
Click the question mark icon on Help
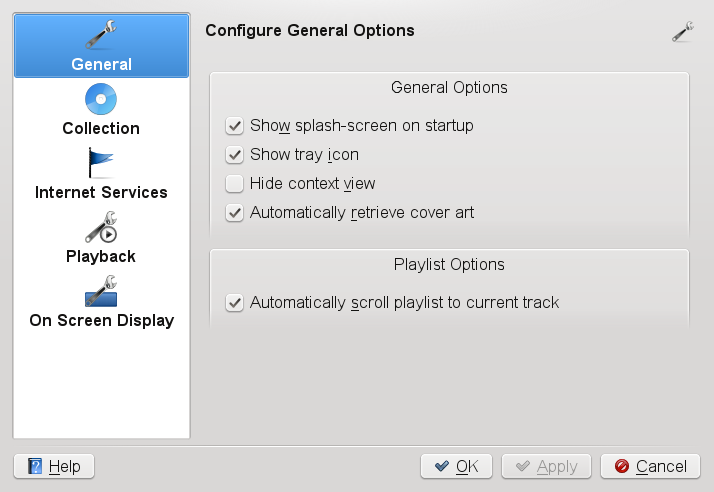(x=35, y=466)
